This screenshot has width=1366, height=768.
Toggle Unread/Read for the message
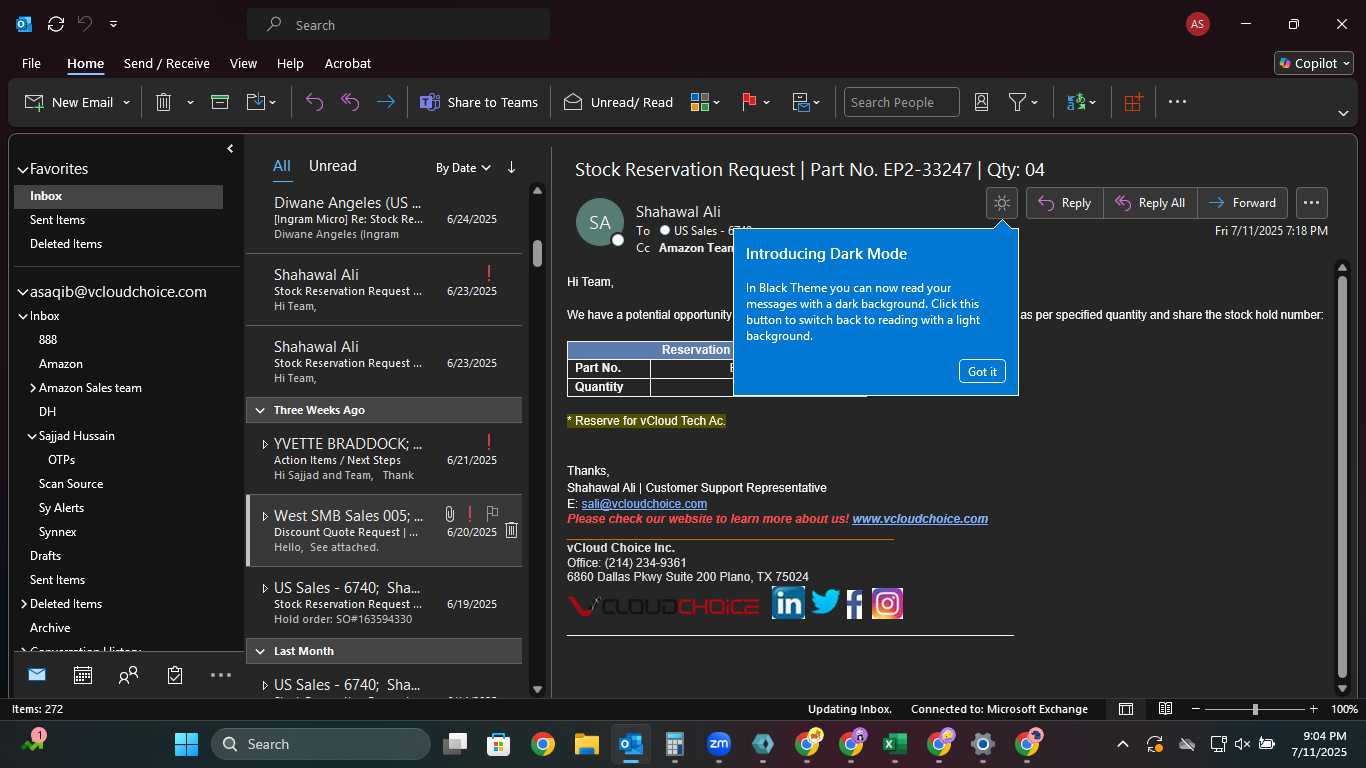618,102
